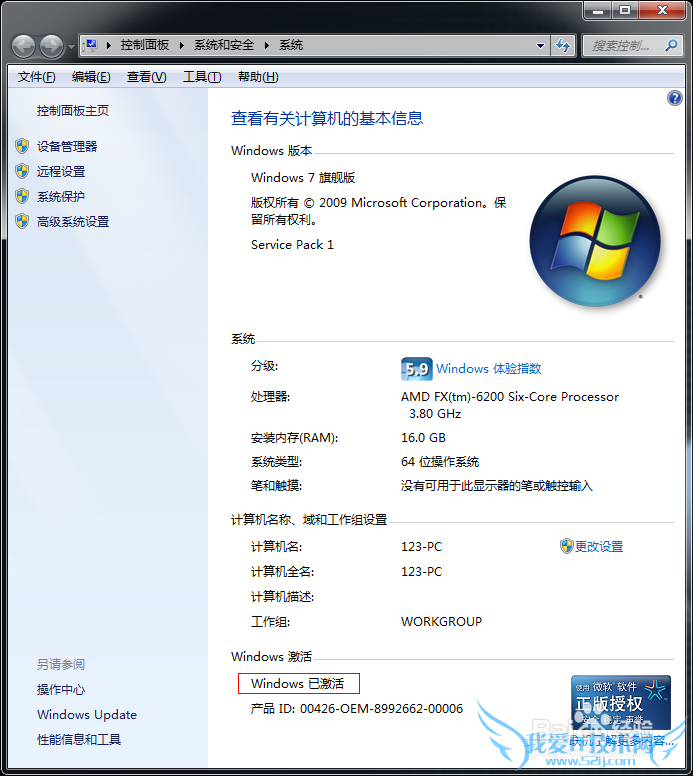The image size is (693, 776).
Task: Open 操作中心 link
Action: [x=61, y=689]
